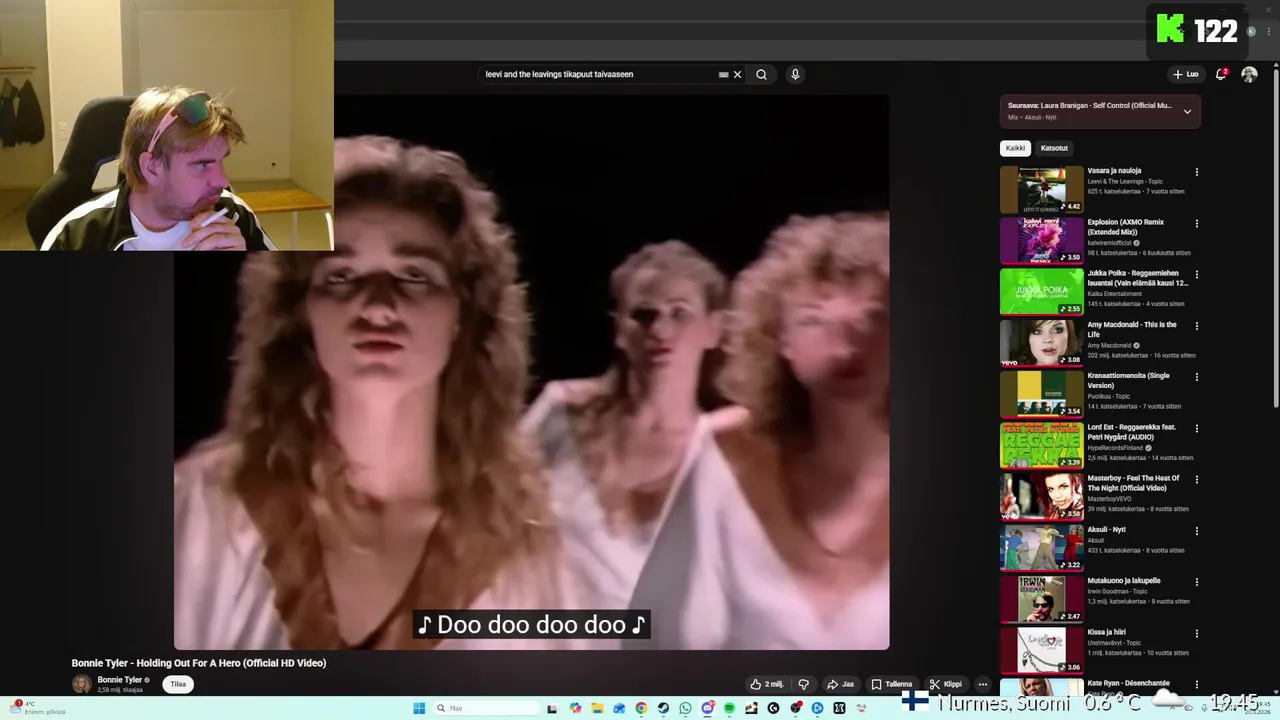Save video with Tallenna button
The height and width of the screenshot is (720, 1280).
point(891,684)
